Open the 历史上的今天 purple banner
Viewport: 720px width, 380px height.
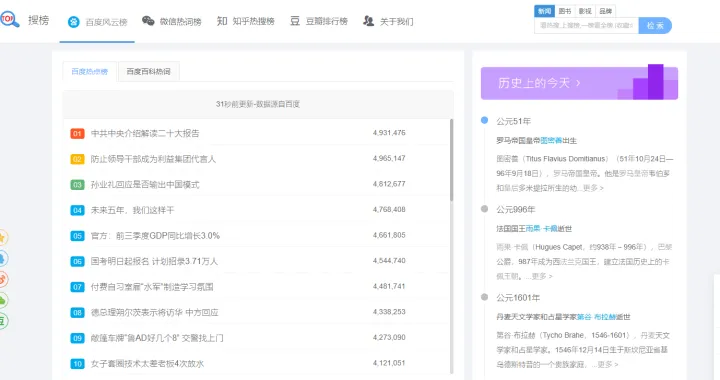pyautogui.click(x=579, y=83)
